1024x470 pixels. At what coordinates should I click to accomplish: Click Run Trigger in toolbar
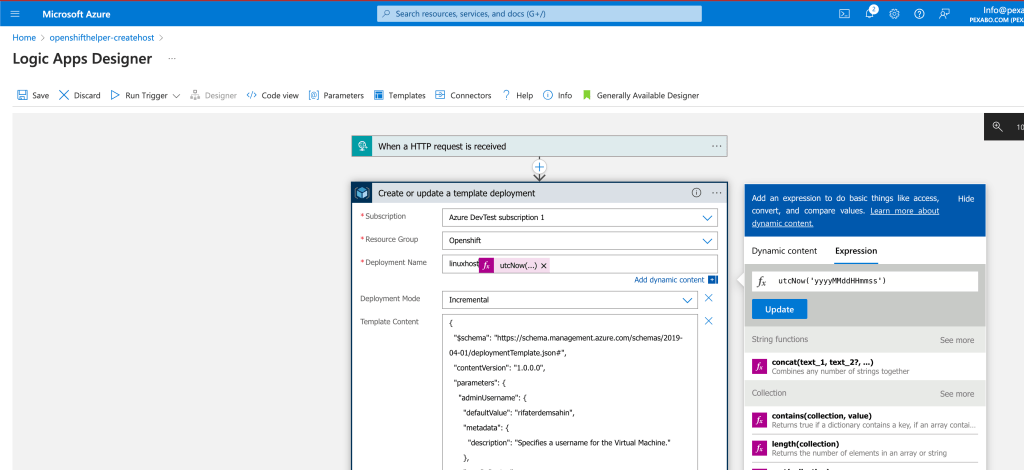pos(138,95)
